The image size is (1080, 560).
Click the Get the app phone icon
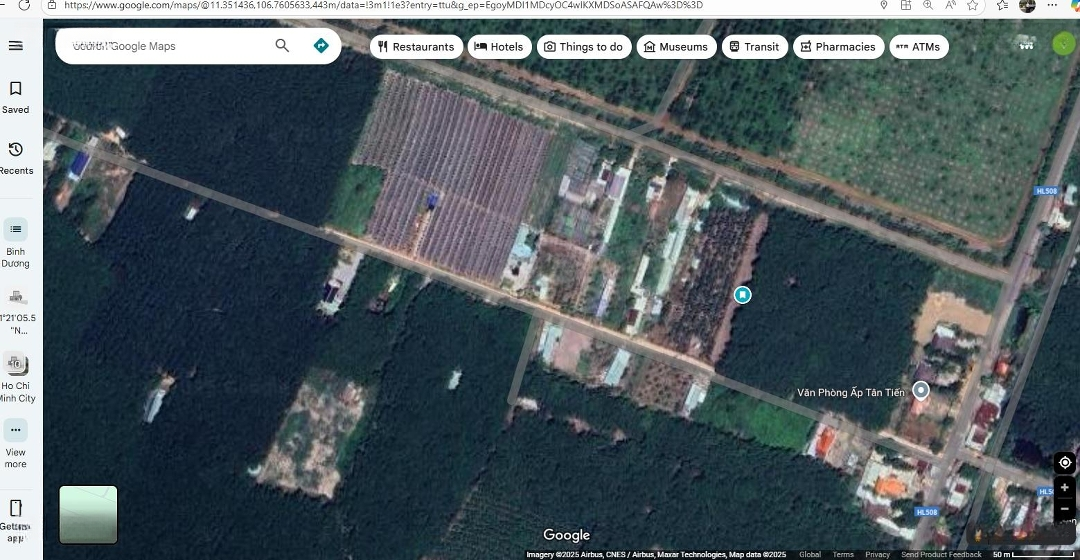[15, 508]
